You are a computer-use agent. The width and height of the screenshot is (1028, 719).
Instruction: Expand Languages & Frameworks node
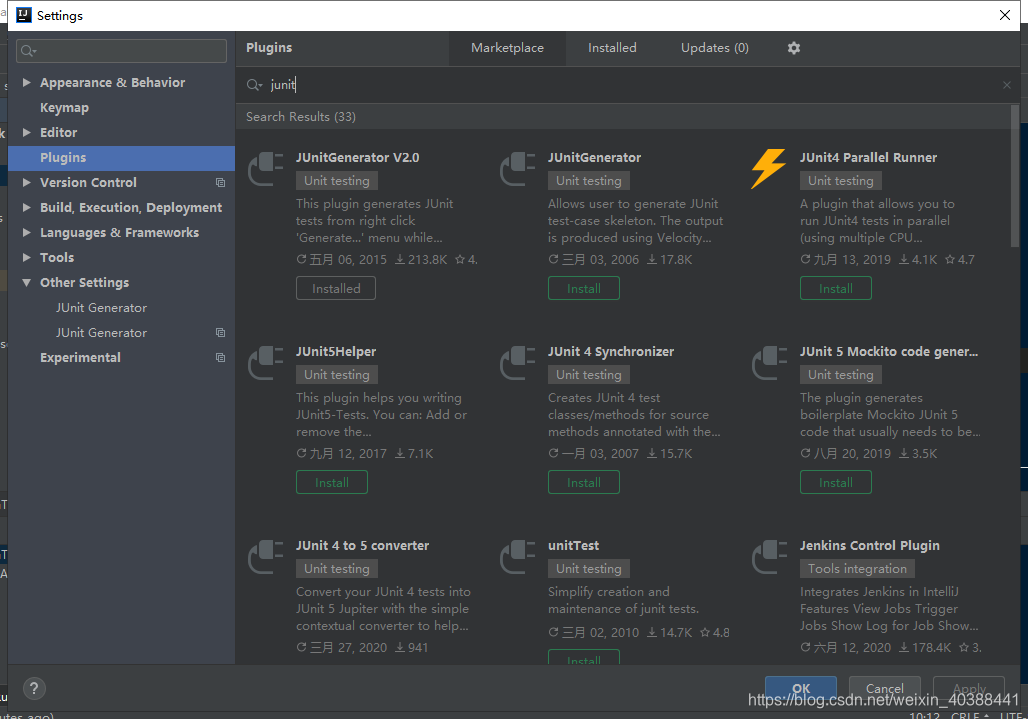[27, 232]
